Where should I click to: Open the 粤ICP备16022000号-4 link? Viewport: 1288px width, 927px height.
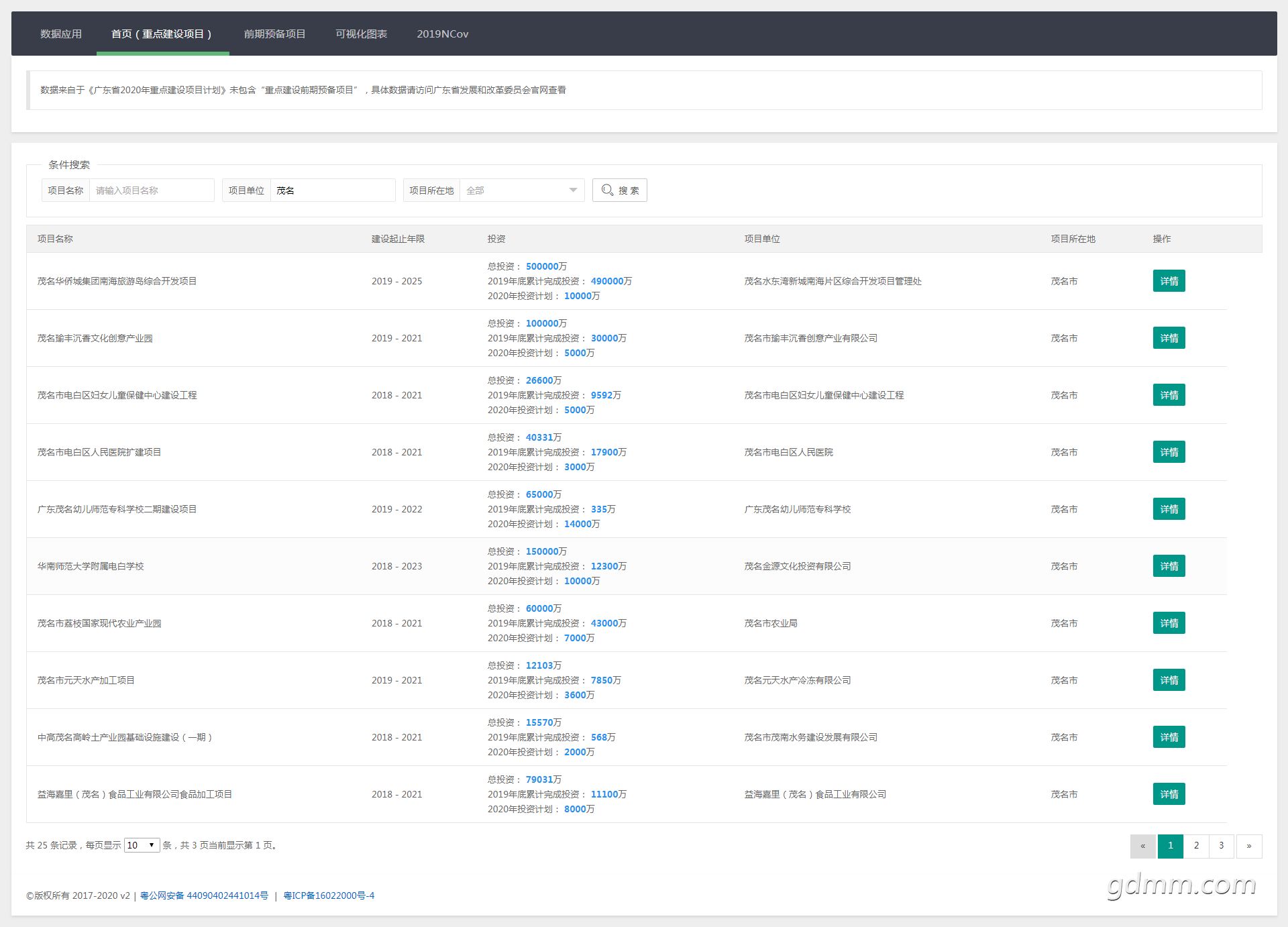329,895
